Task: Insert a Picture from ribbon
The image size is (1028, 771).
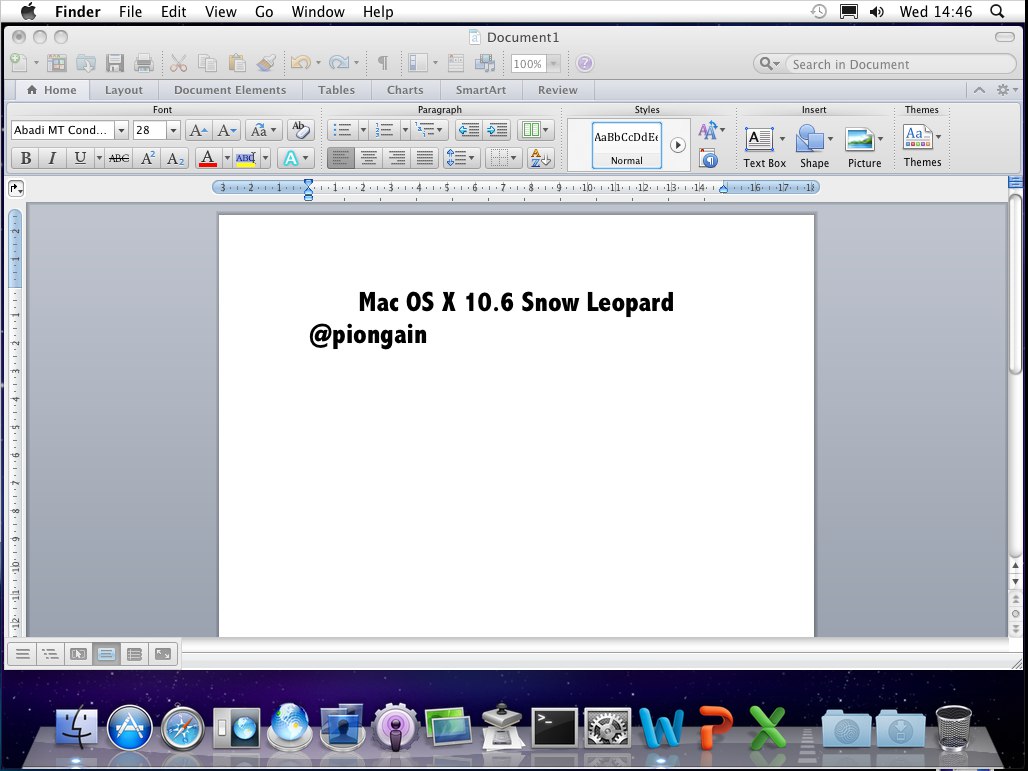Action: (x=864, y=148)
